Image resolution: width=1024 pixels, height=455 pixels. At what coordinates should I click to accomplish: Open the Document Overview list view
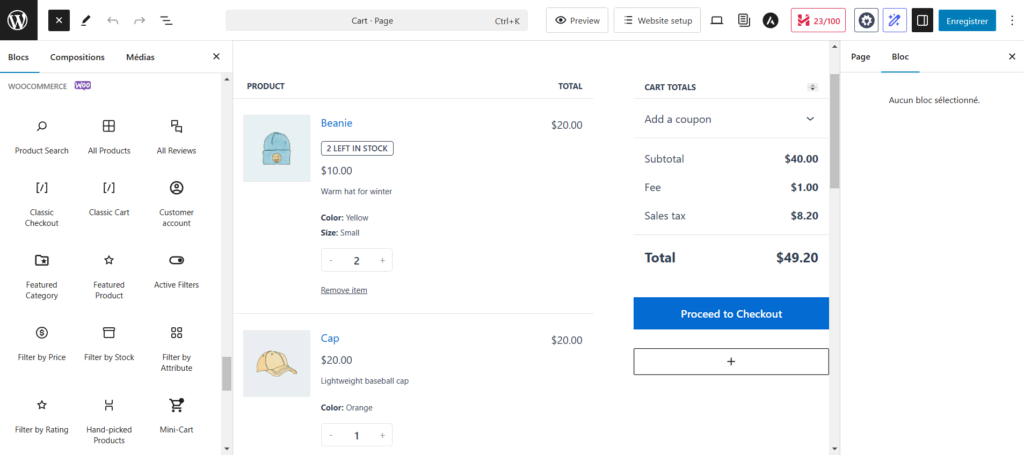166,20
